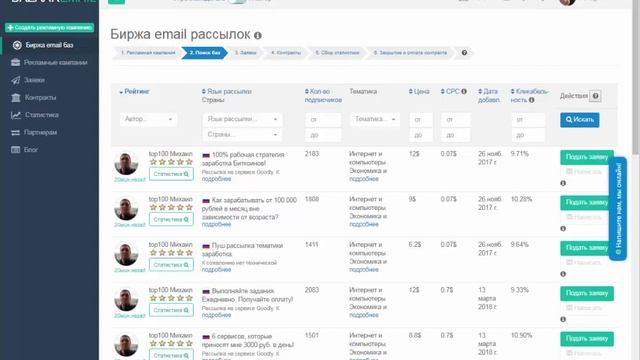Open Страны filter dropdown
The width and height of the screenshot is (640, 360).
(x=242, y=134)
